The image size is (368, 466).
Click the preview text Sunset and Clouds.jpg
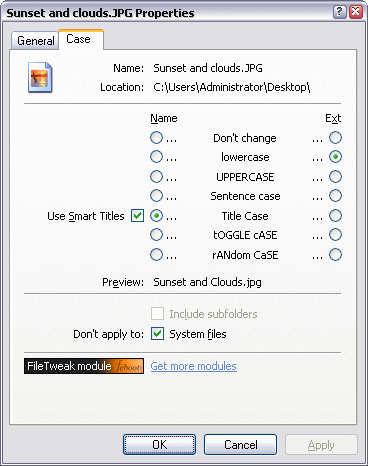[207, 282]
